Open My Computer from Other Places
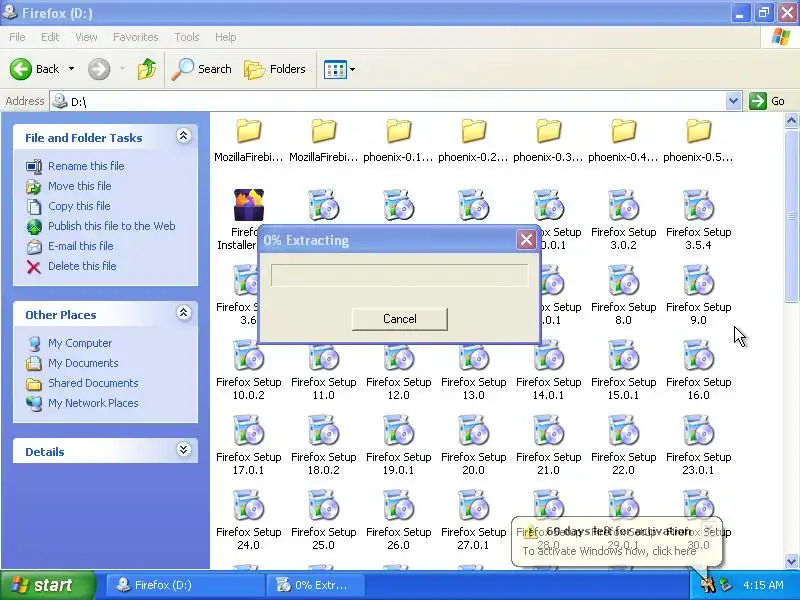 [80, 343]
